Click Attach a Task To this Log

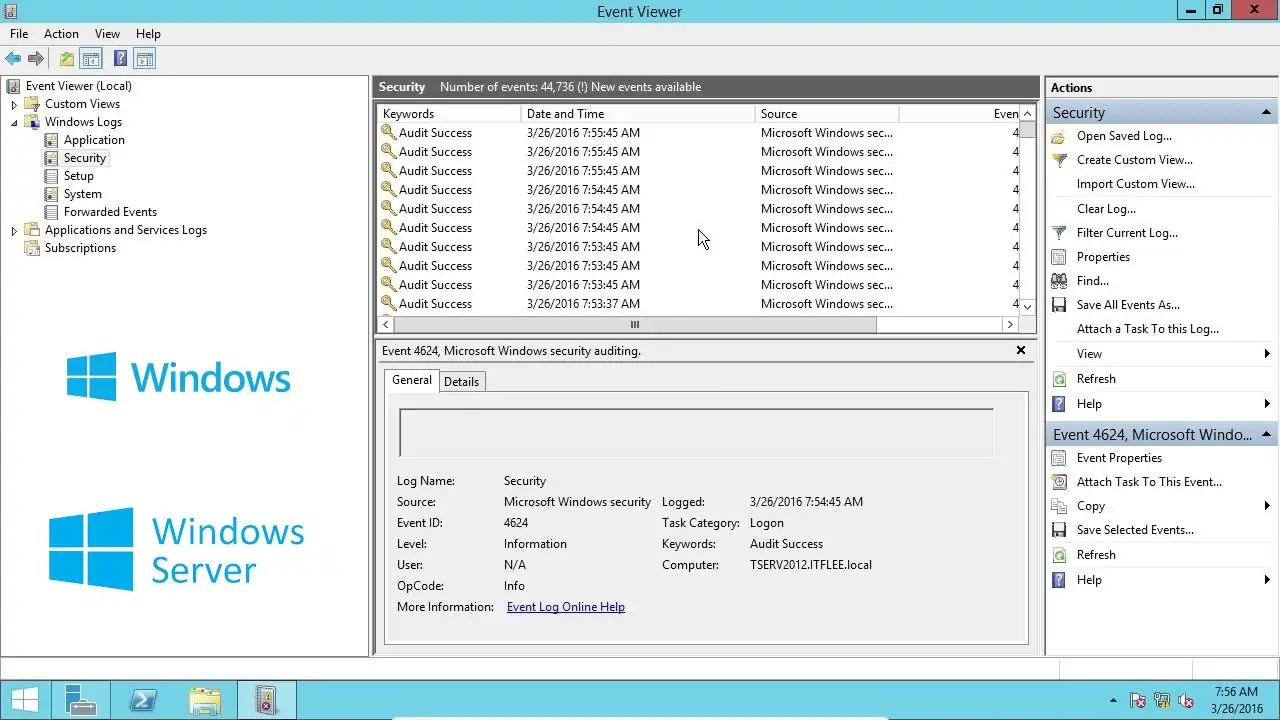point(1148,329)
